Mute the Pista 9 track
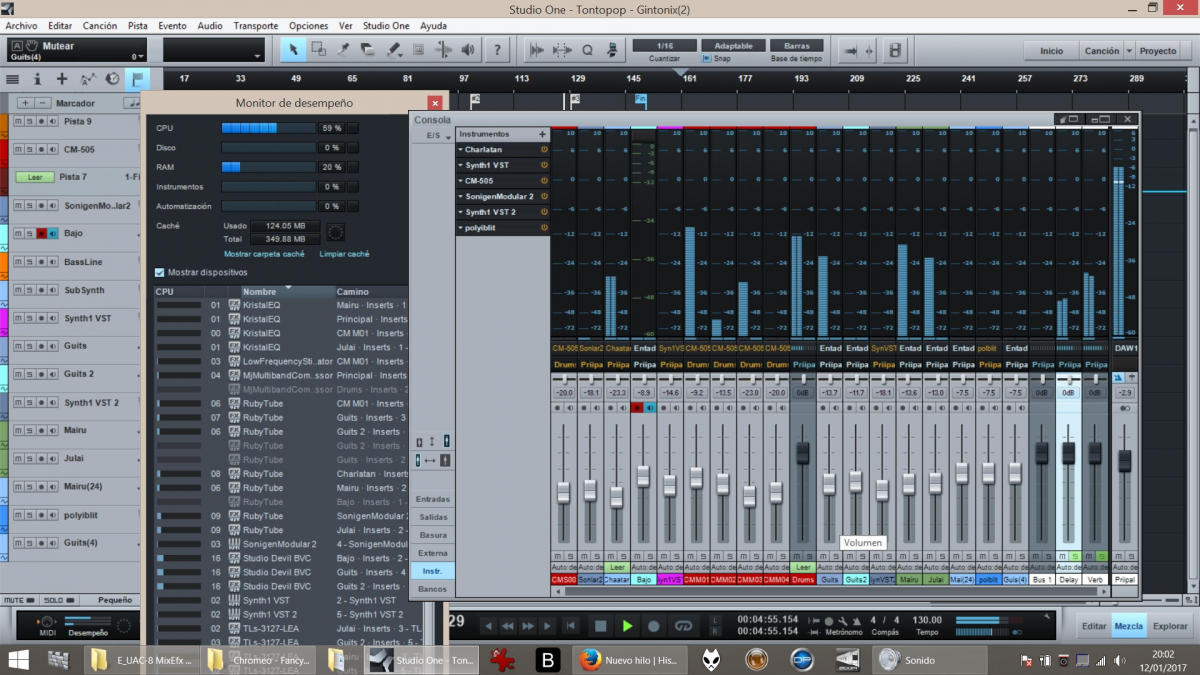Image resolution: width=1200 pixels, height=675 pixels. (17, 121)
